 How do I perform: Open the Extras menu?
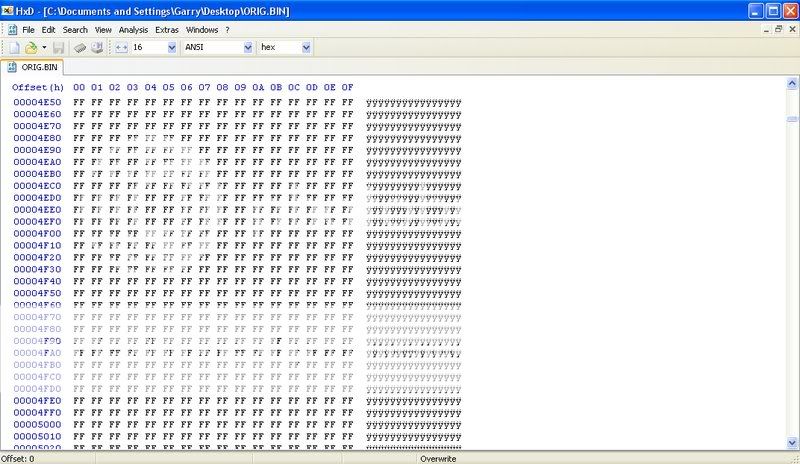[167, 30]
